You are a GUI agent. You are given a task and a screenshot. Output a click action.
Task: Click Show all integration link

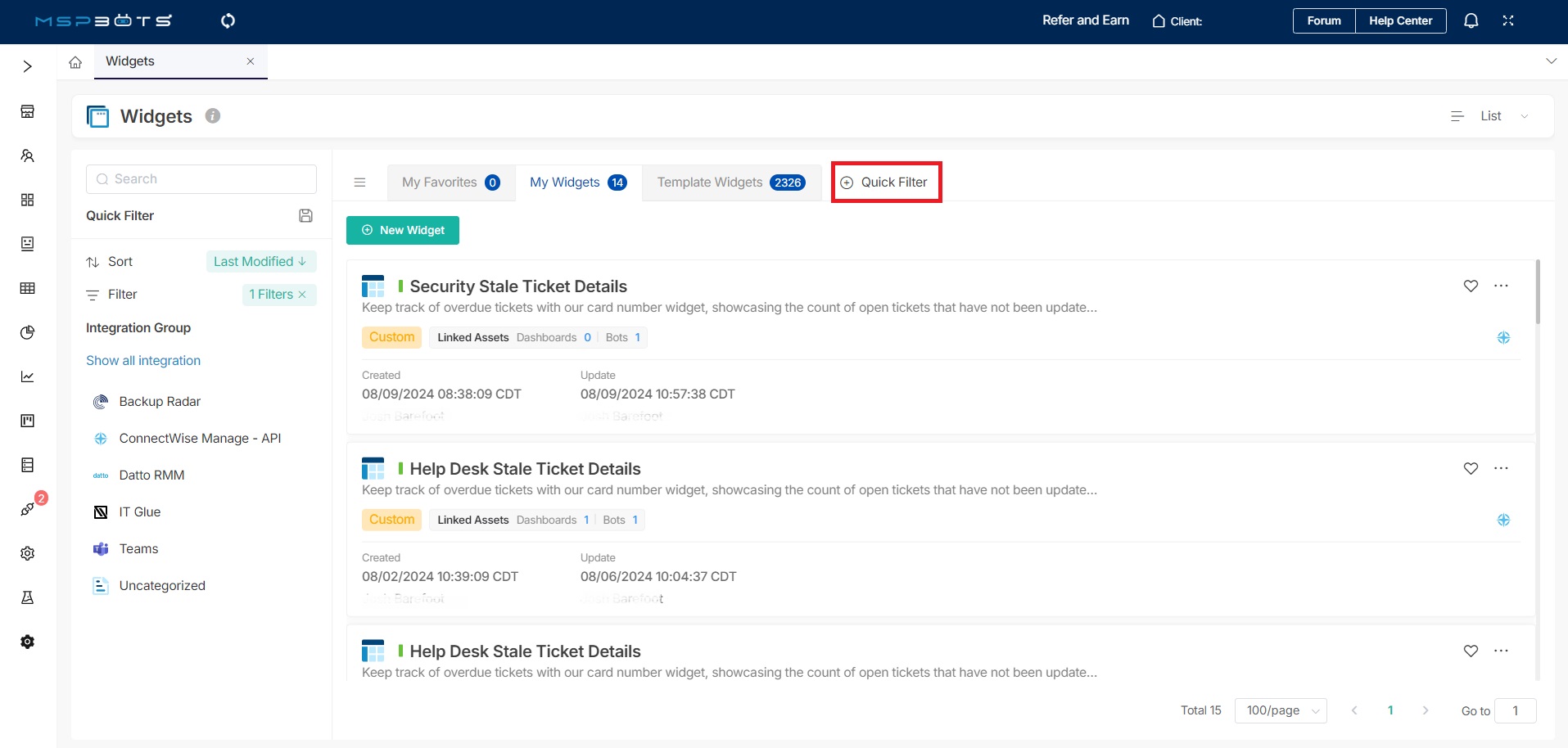pos(143,361)
